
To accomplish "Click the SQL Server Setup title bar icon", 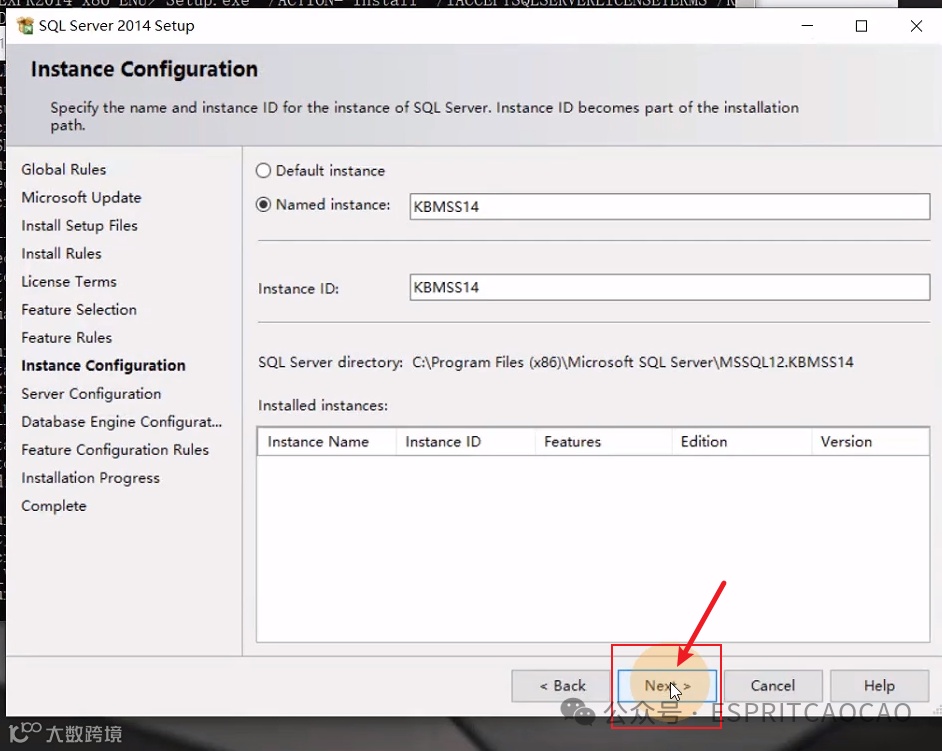I will pos(25,26).
